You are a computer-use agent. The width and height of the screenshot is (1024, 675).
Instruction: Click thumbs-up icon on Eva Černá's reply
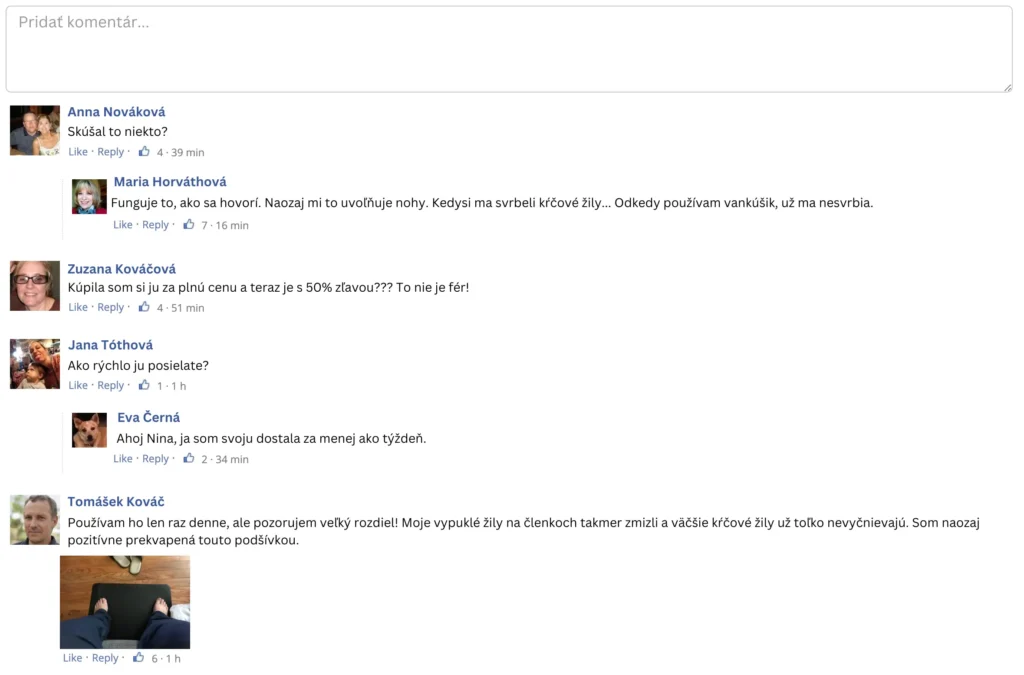click(x=189, y=459)
